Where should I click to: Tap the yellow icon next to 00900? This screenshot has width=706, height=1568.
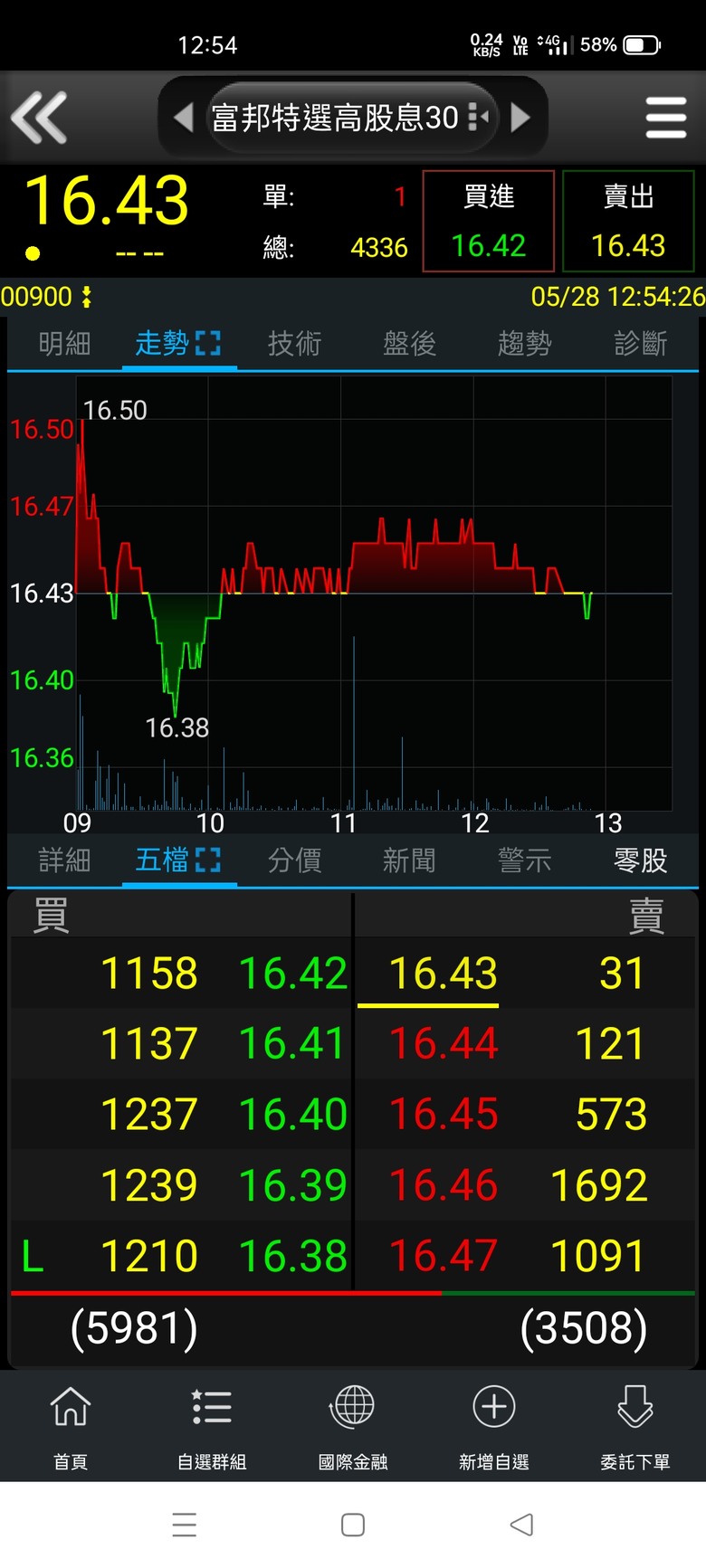tap(87, 297)
